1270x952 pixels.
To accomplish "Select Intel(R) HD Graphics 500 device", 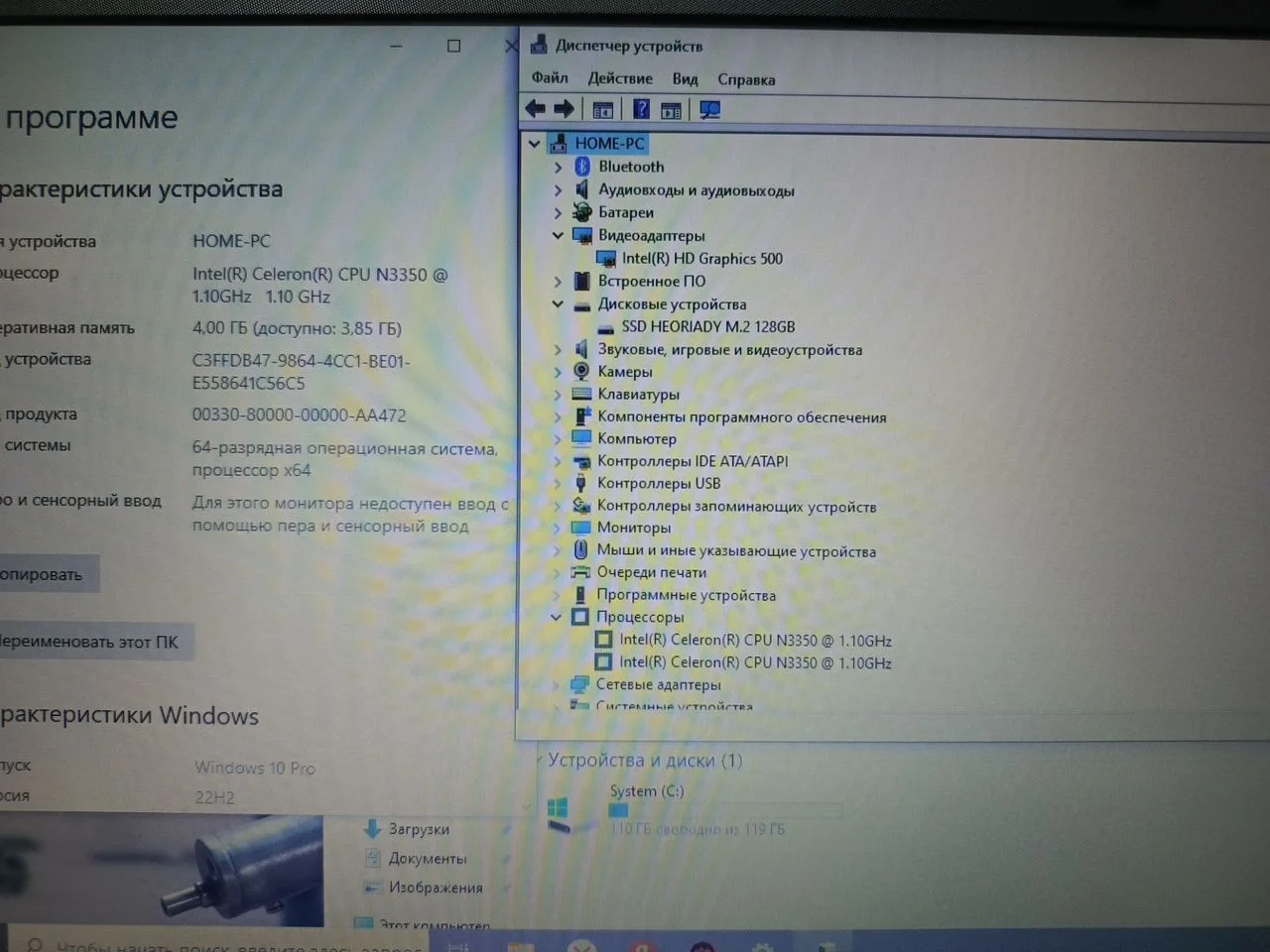I will pyautogui.click(x=701, y=259).
